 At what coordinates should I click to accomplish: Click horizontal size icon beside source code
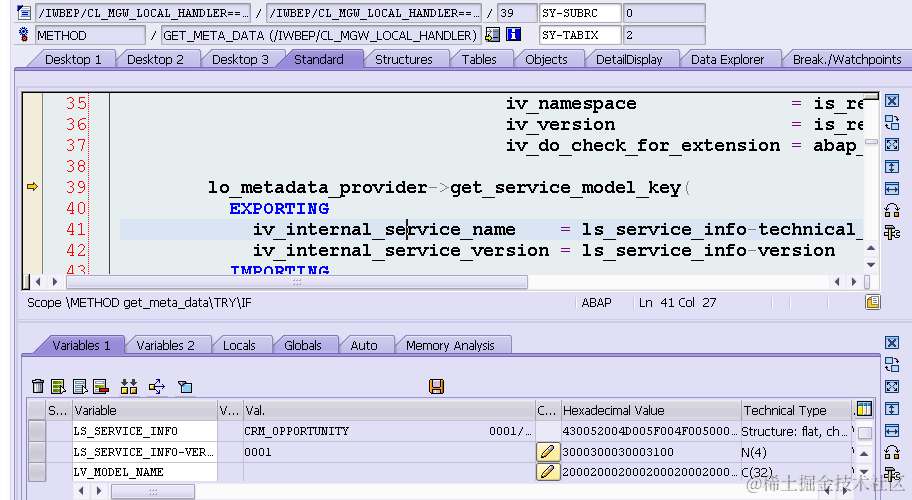tap(892, 188)
